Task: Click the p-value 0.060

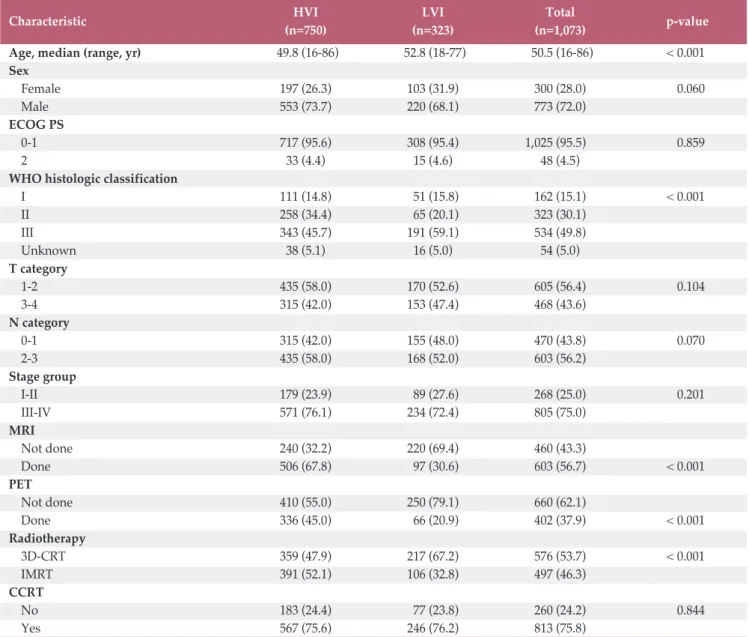Action: click(x=691, y=89)
